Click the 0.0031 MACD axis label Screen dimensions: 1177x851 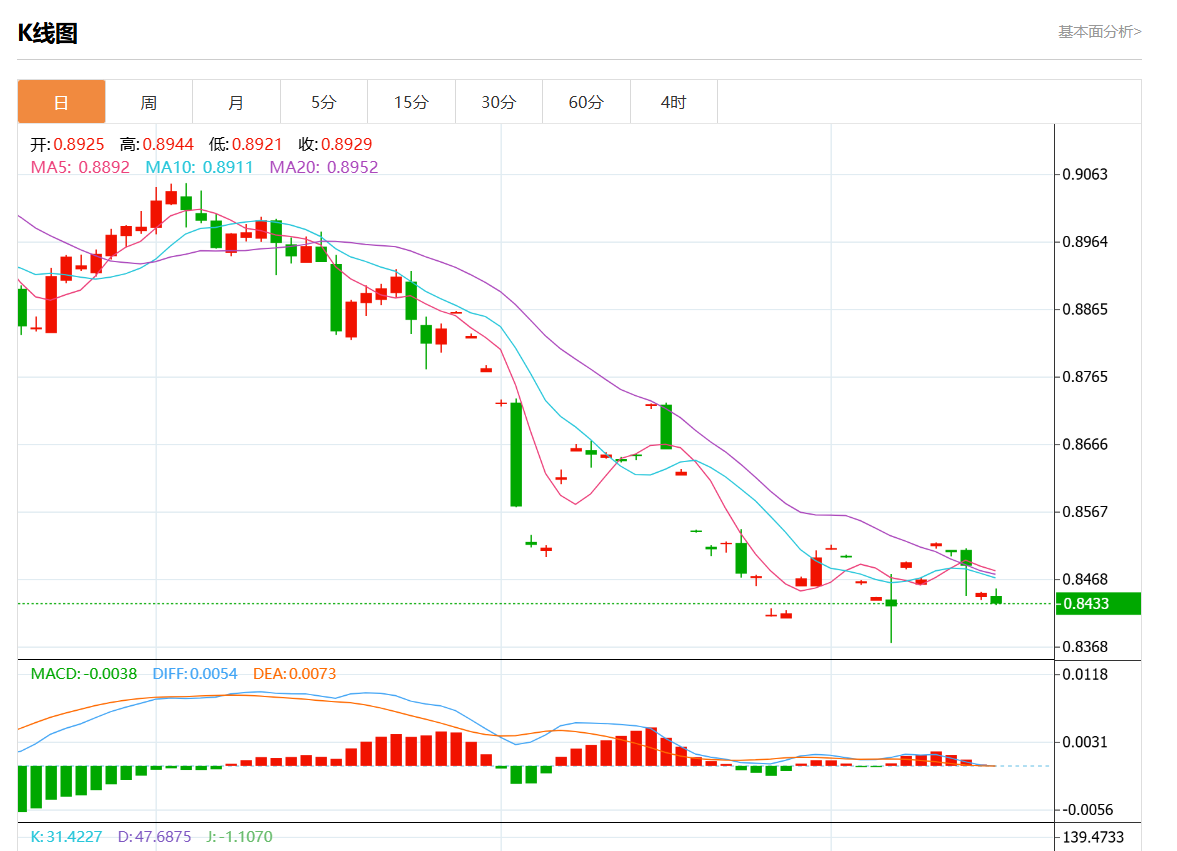[x=1085, y=742]
